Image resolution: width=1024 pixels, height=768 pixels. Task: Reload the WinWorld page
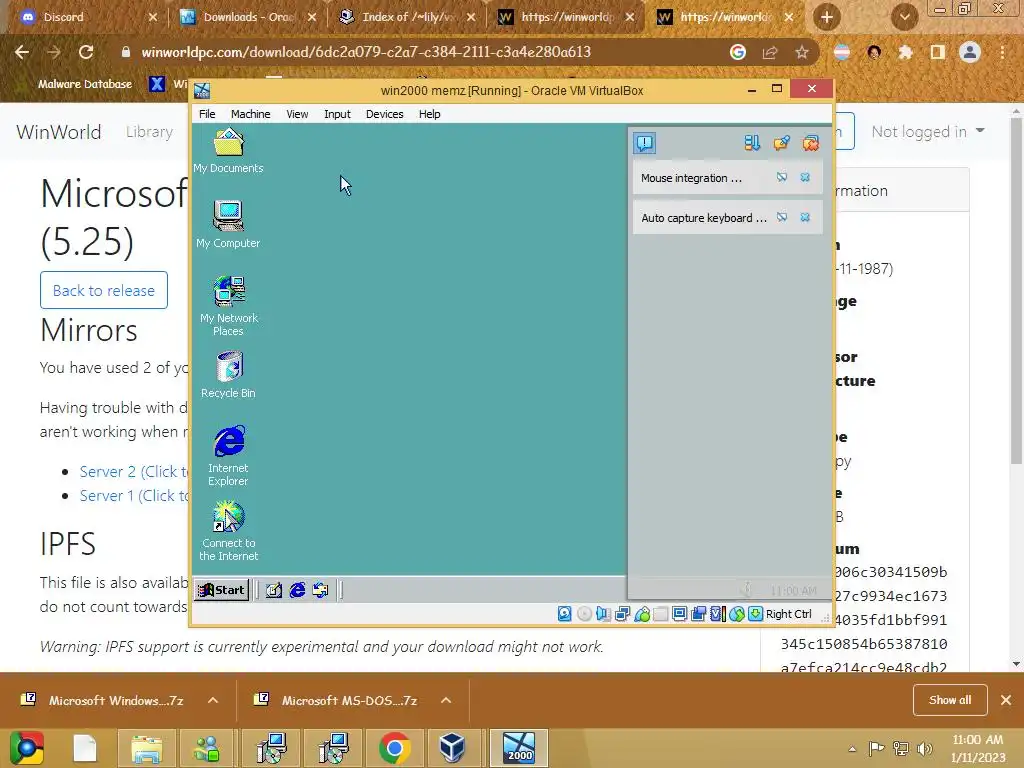86,52
